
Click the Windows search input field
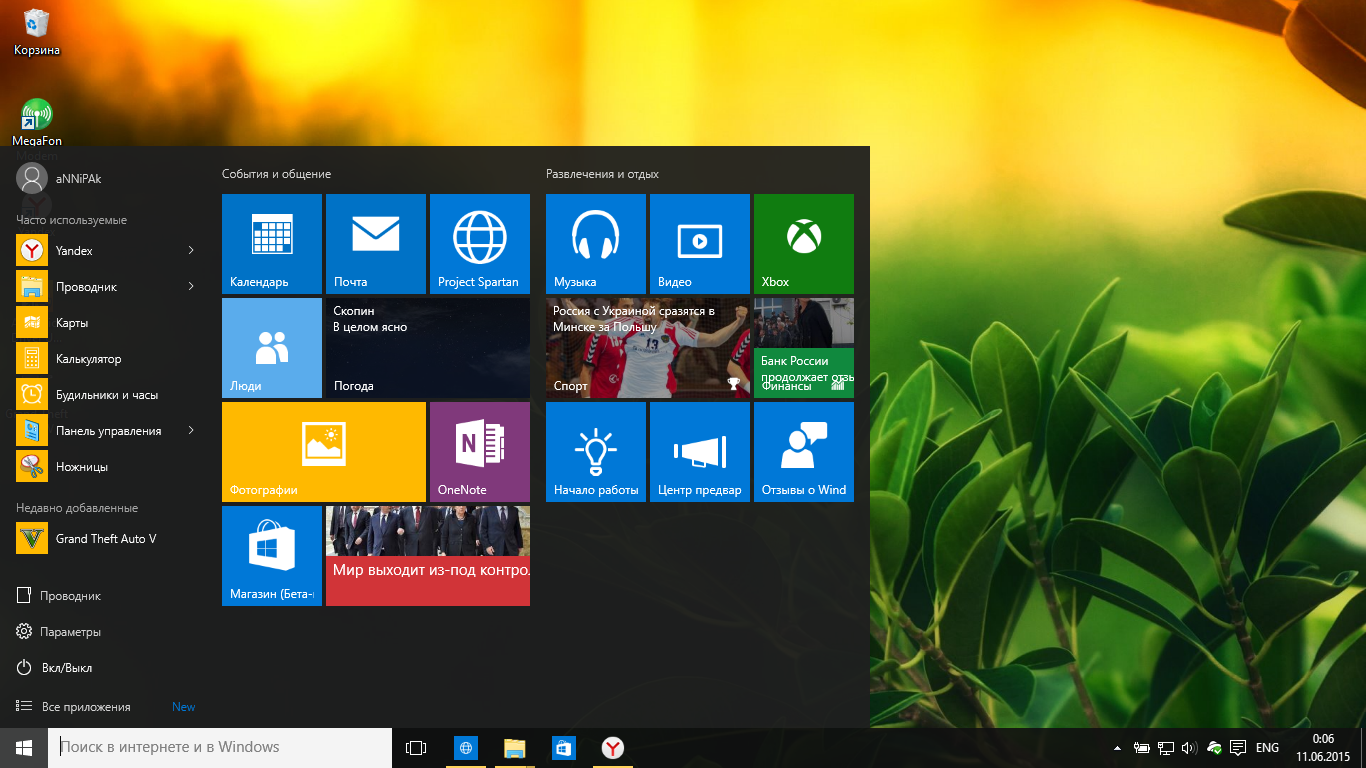(x=220, y=747)
